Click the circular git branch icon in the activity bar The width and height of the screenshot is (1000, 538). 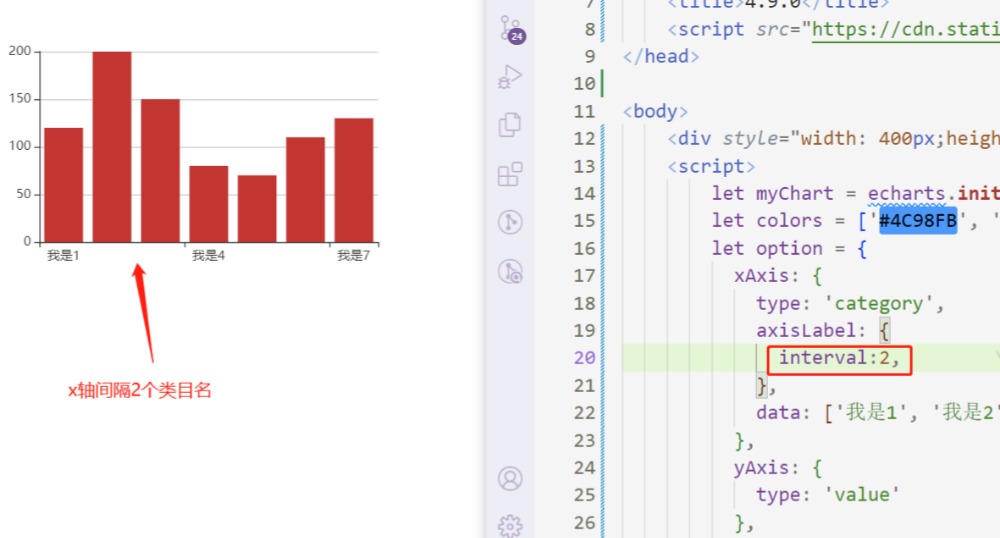coord(510,222)
